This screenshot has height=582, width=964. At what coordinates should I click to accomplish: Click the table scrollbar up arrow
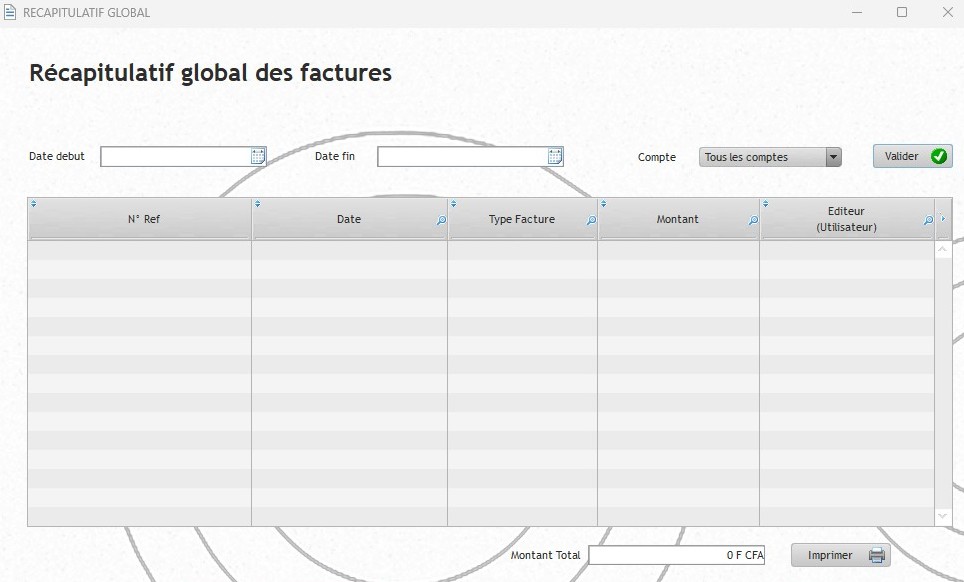pos(943,251)
